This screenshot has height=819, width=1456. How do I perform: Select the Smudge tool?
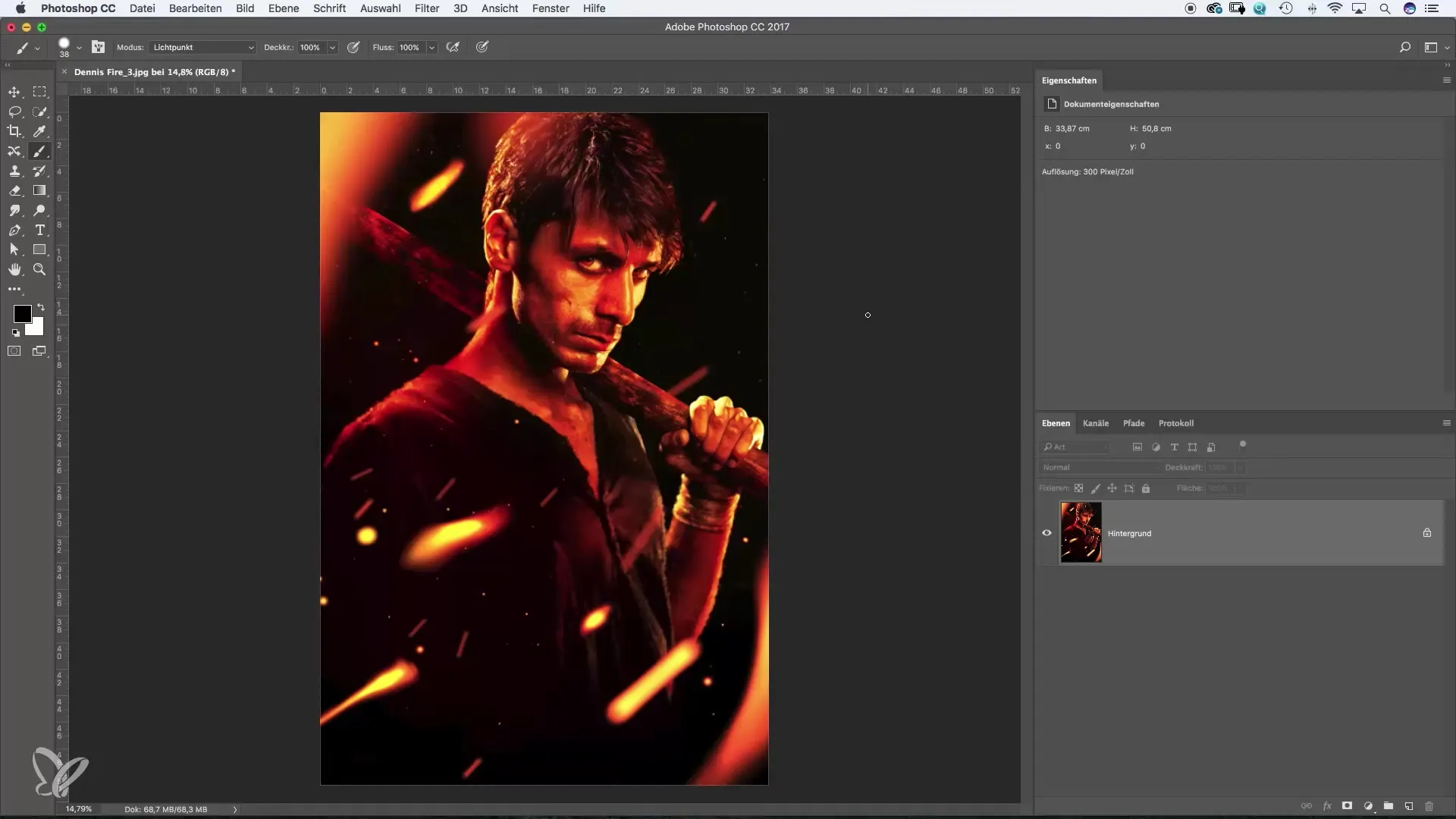point(14,210)
